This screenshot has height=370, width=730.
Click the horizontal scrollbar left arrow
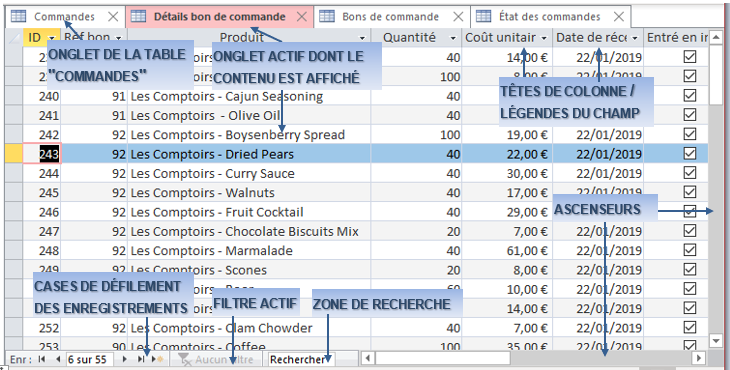point(368,358)
